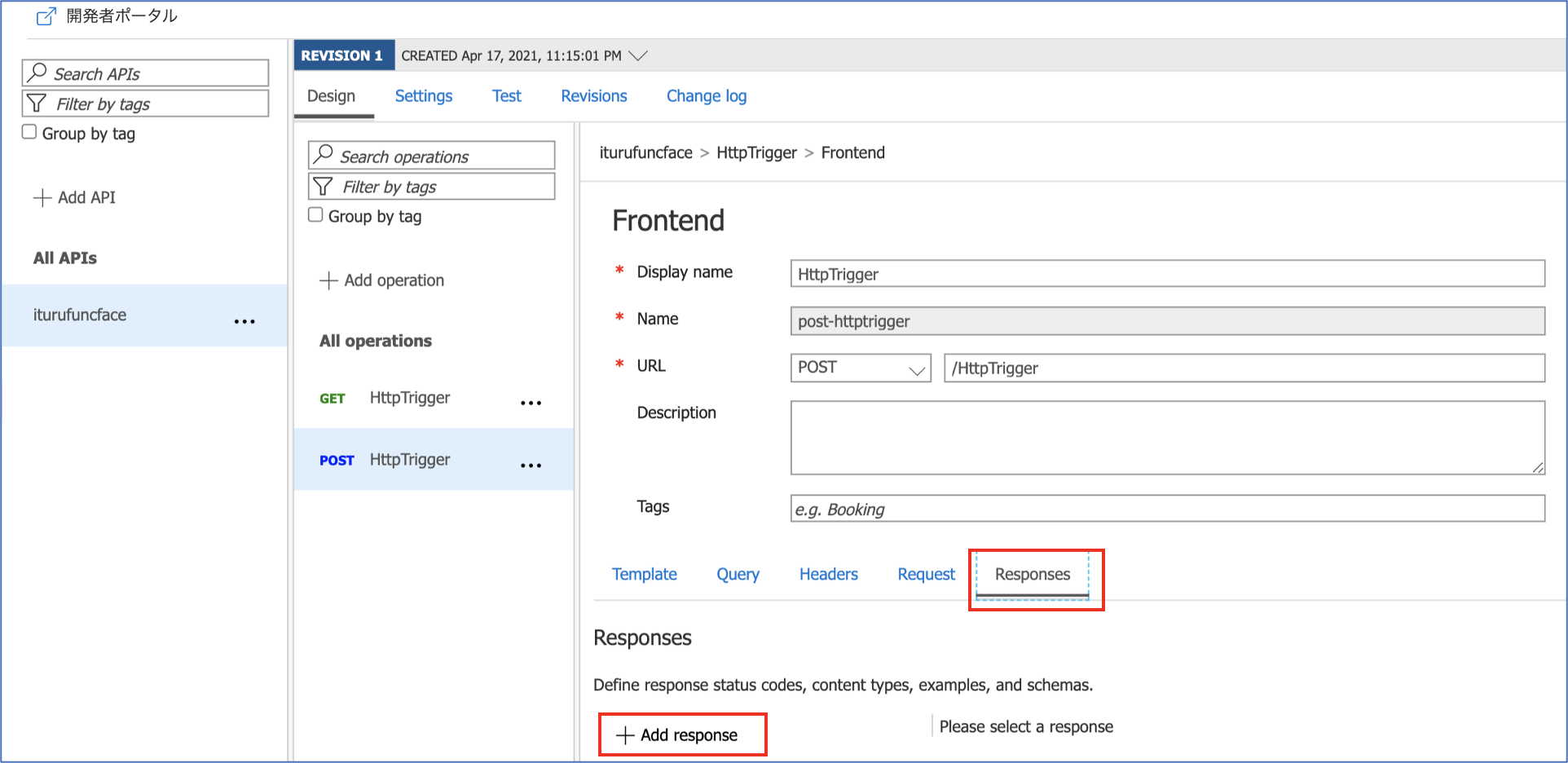This screenshot has width=1568, height=763.
Task: Toggle Group by tag for the APIs list
Action: (29, 132)
